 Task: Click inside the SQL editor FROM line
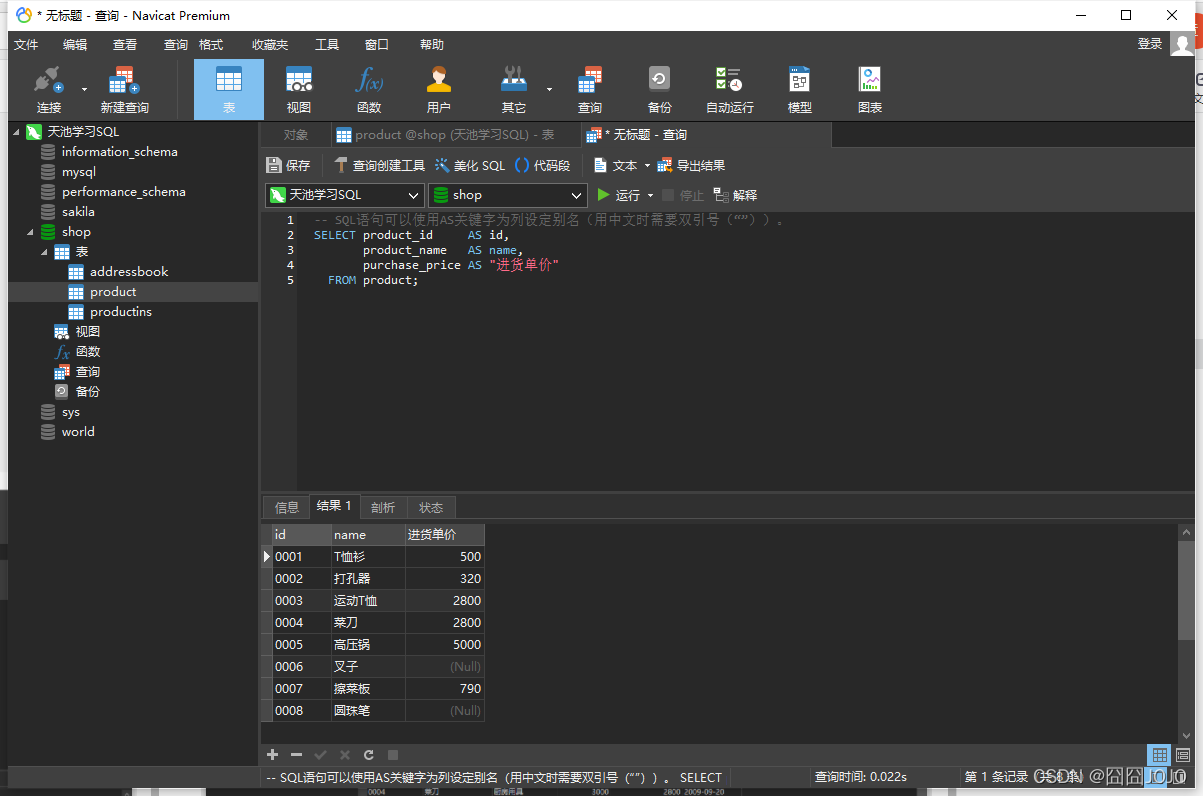(373, 280)
